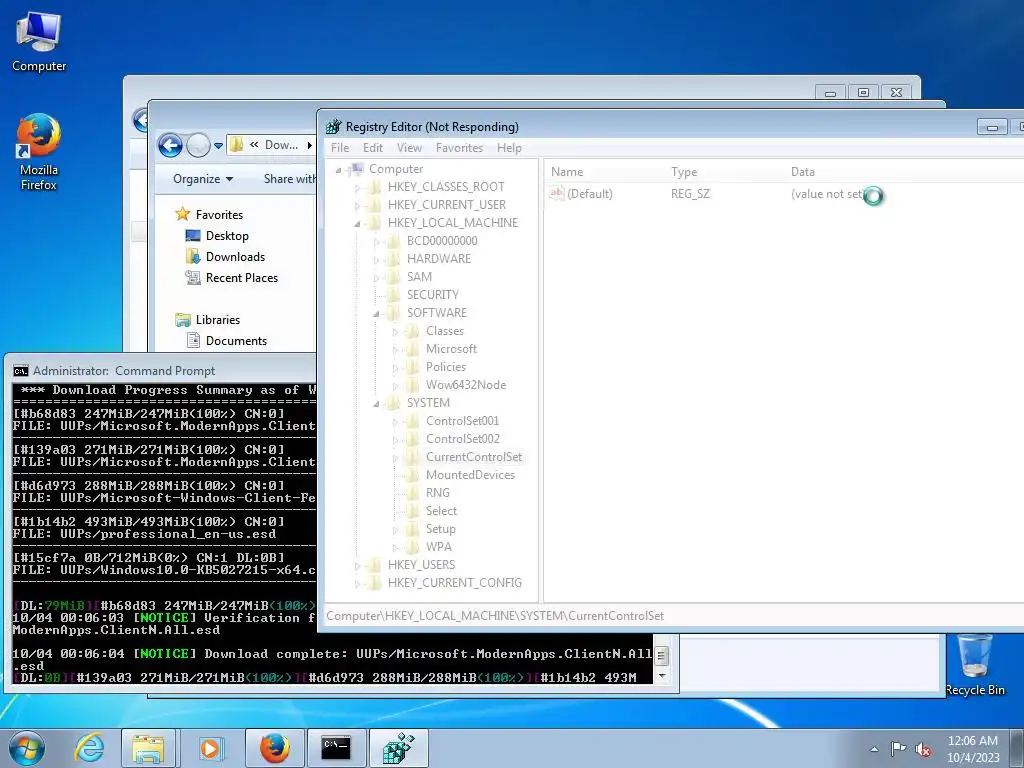Select the CurrentControlSet key
This screenshot has width=1024, height=768.
pyautogui.click(x=474, y=456)
